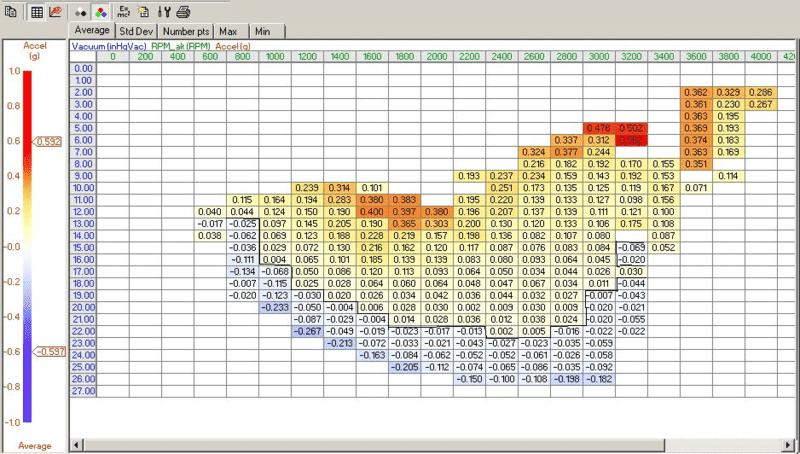
Task: Select the Max tab
Action: (x=228, y=31)
